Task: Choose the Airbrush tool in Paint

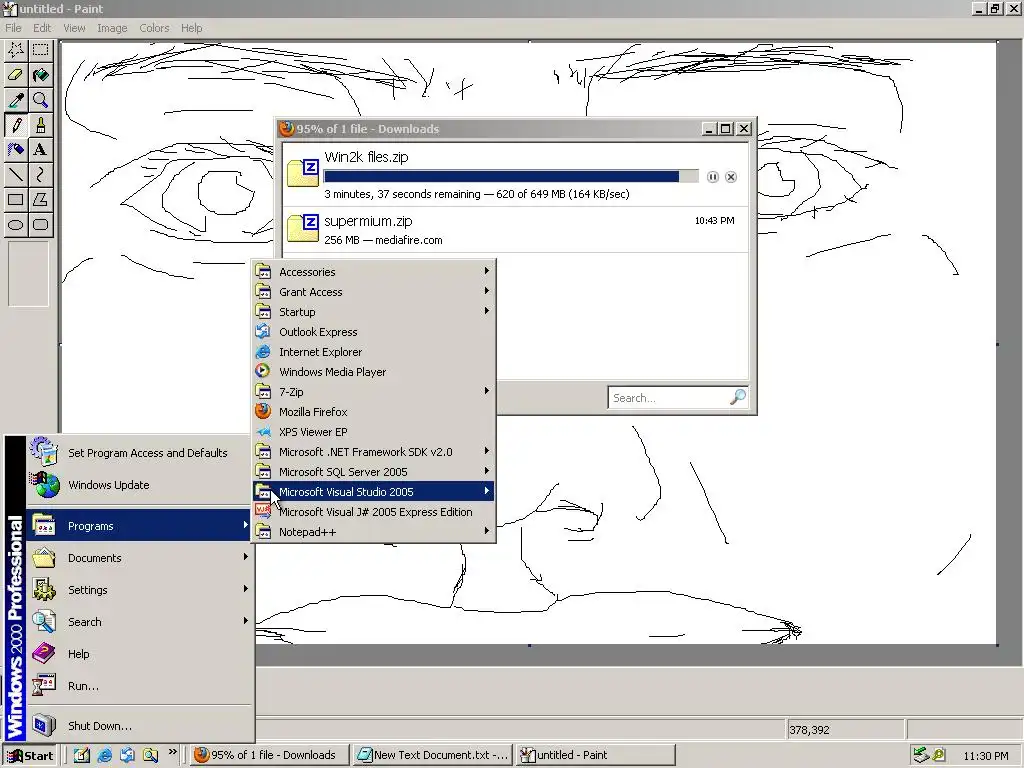Action: pos(16,150)
